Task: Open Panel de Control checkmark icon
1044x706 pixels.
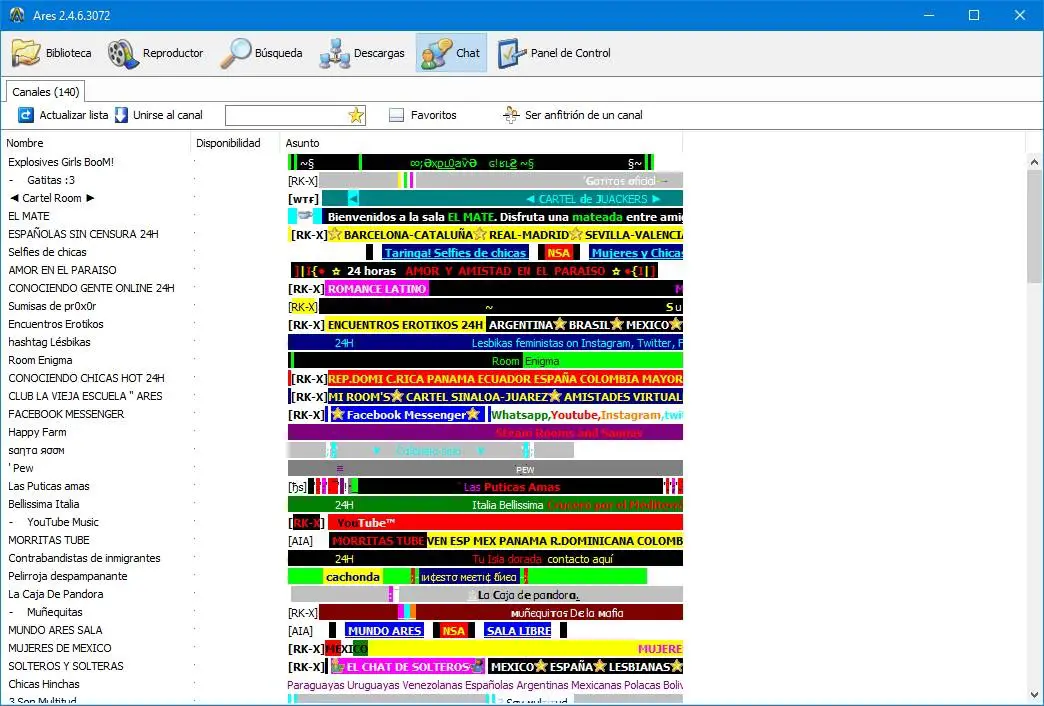Action: 511,53
